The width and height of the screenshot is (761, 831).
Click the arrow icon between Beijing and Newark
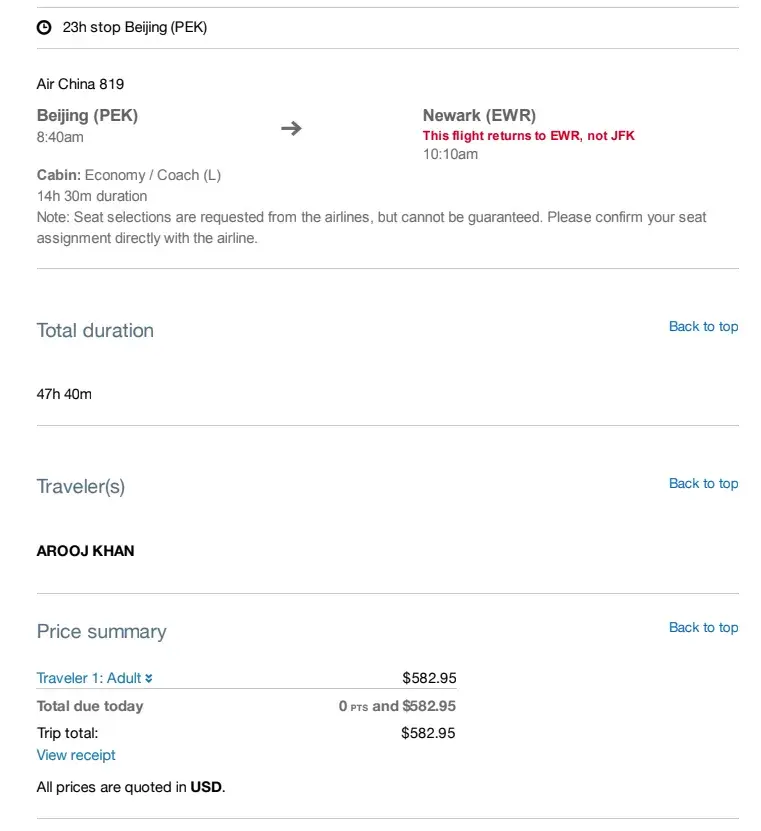click(291, 128)
